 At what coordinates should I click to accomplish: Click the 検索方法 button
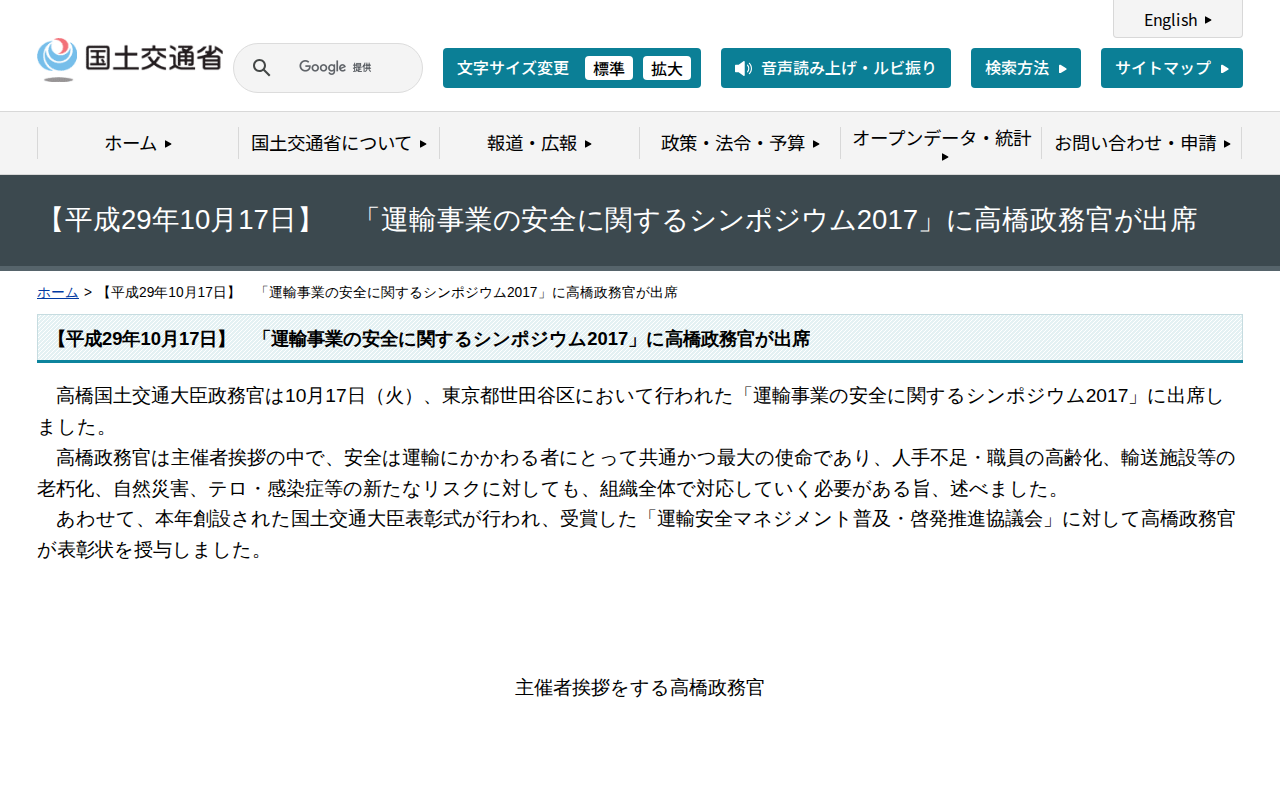tap(1025, 67)
